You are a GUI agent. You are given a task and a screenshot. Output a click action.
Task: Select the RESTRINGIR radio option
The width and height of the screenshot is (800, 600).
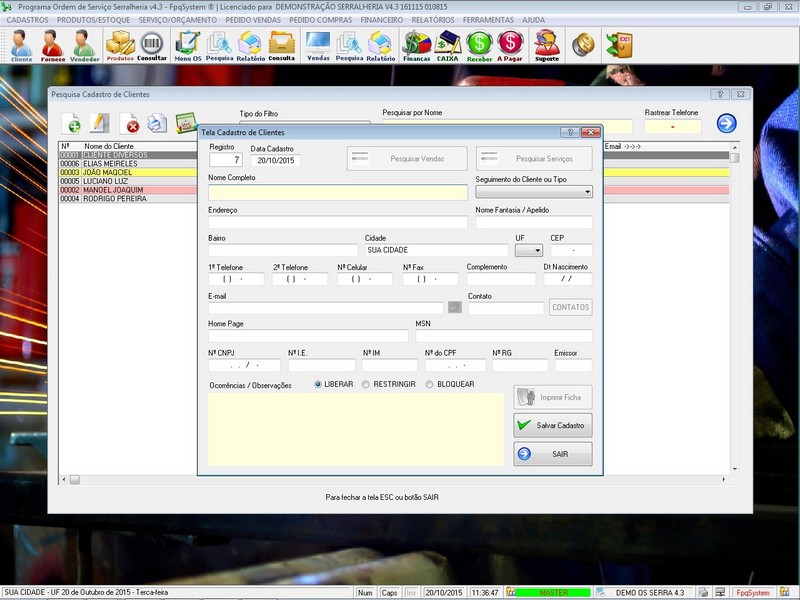pos(366,384)
